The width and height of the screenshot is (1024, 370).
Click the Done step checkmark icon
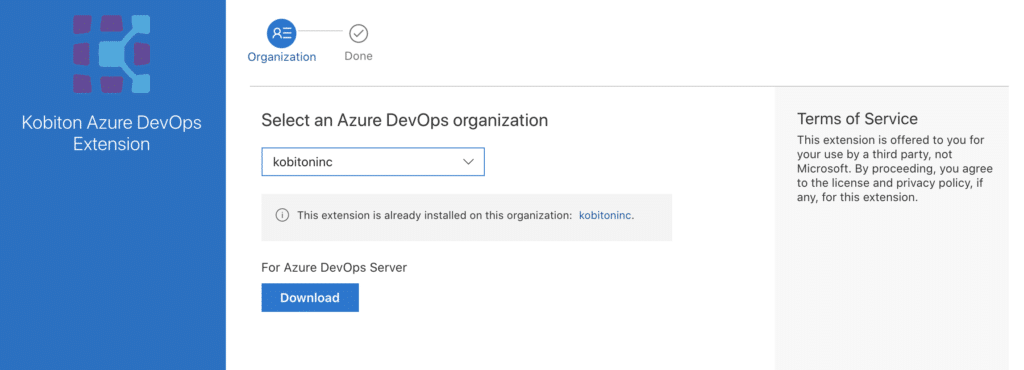click(359, 33)
